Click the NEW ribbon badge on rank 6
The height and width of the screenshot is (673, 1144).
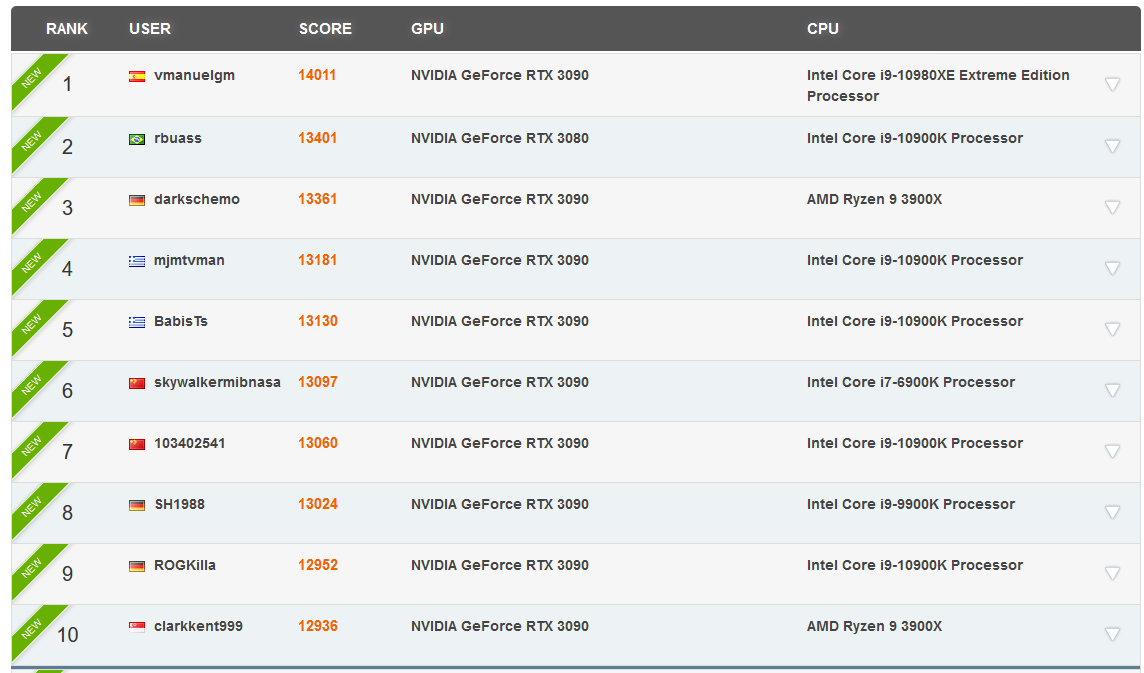pyautogui.click(x=33, y=385)
